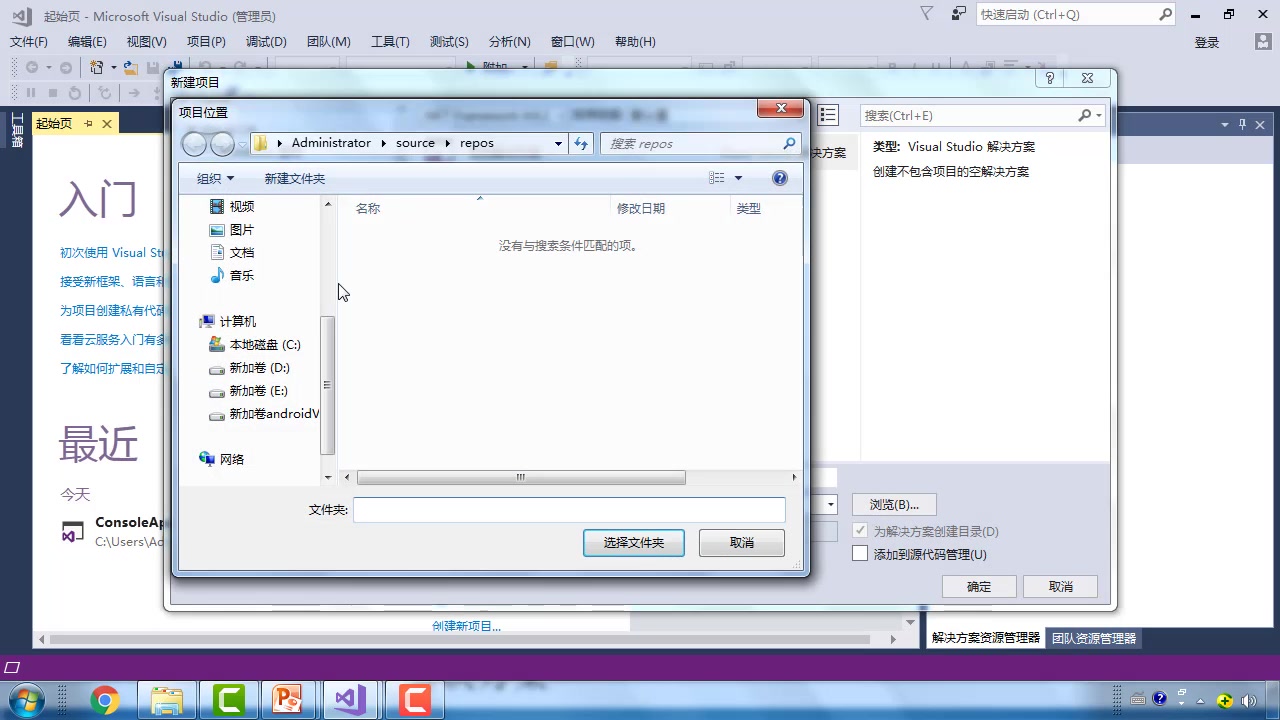This screenshot has height=720, width=1280.
Task: Click the 新建文件夹 button
Action: tap(295, 178)
